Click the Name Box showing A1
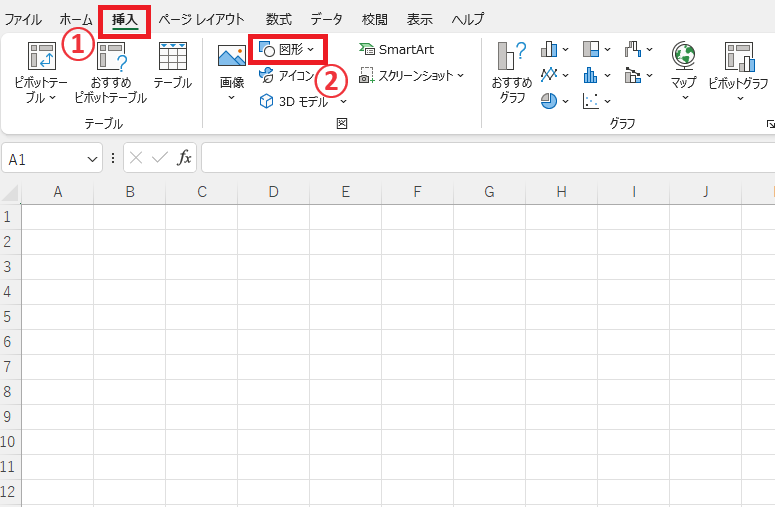 (43, 159)
